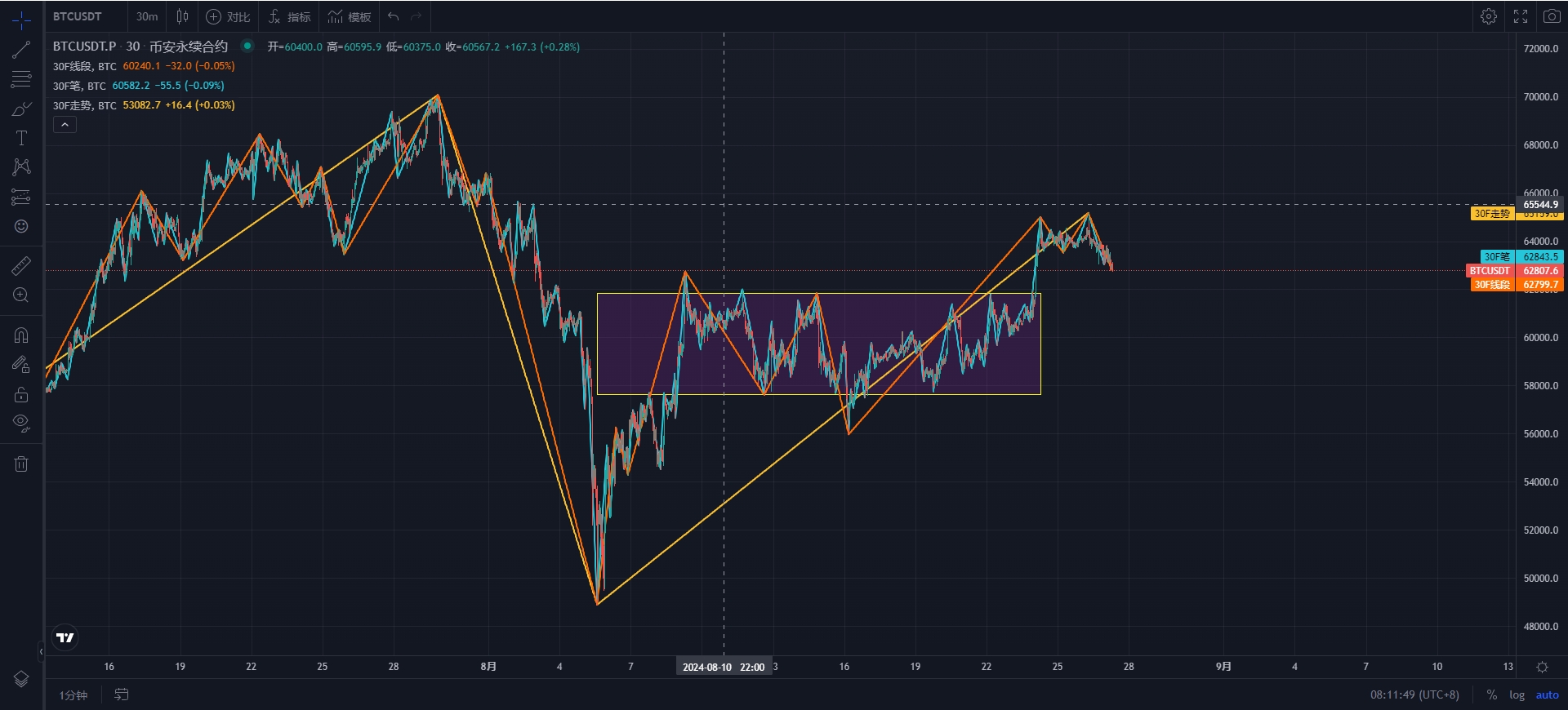Open the go-to-date tool
Image resolution: width=1568 pixels, height=710 pixels.
121,694
